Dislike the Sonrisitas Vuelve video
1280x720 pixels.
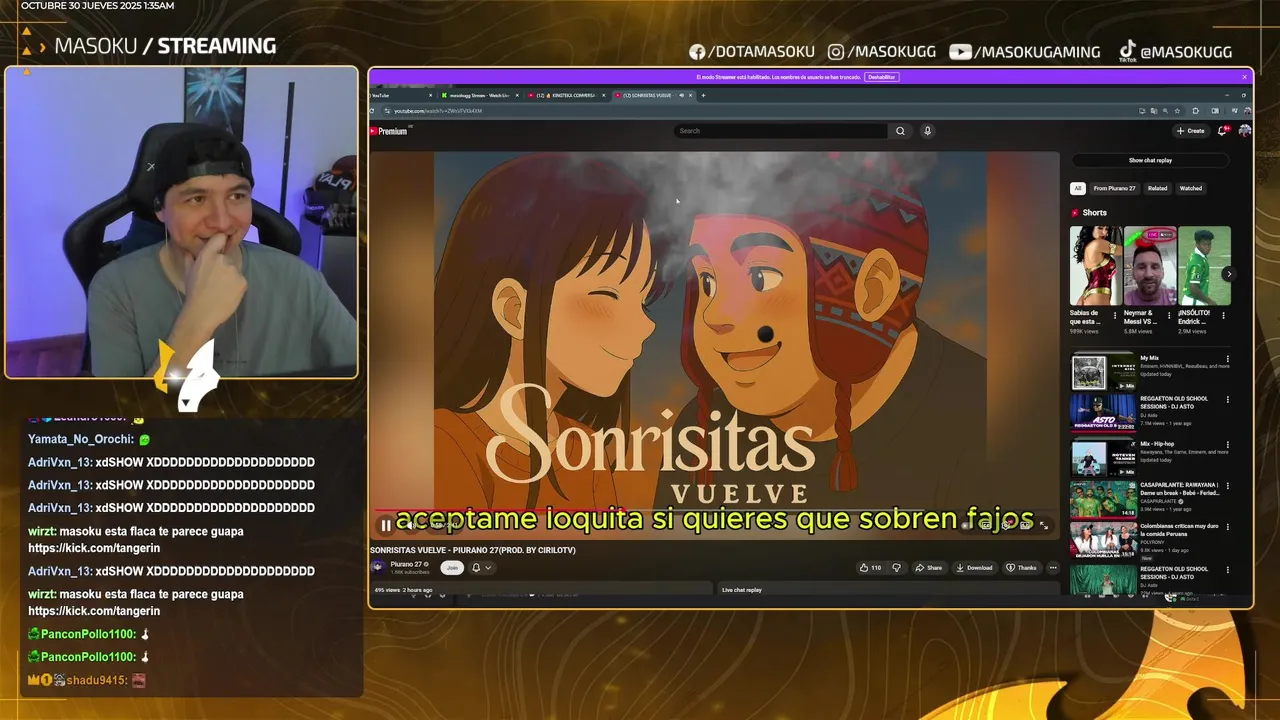coord(896,568)
